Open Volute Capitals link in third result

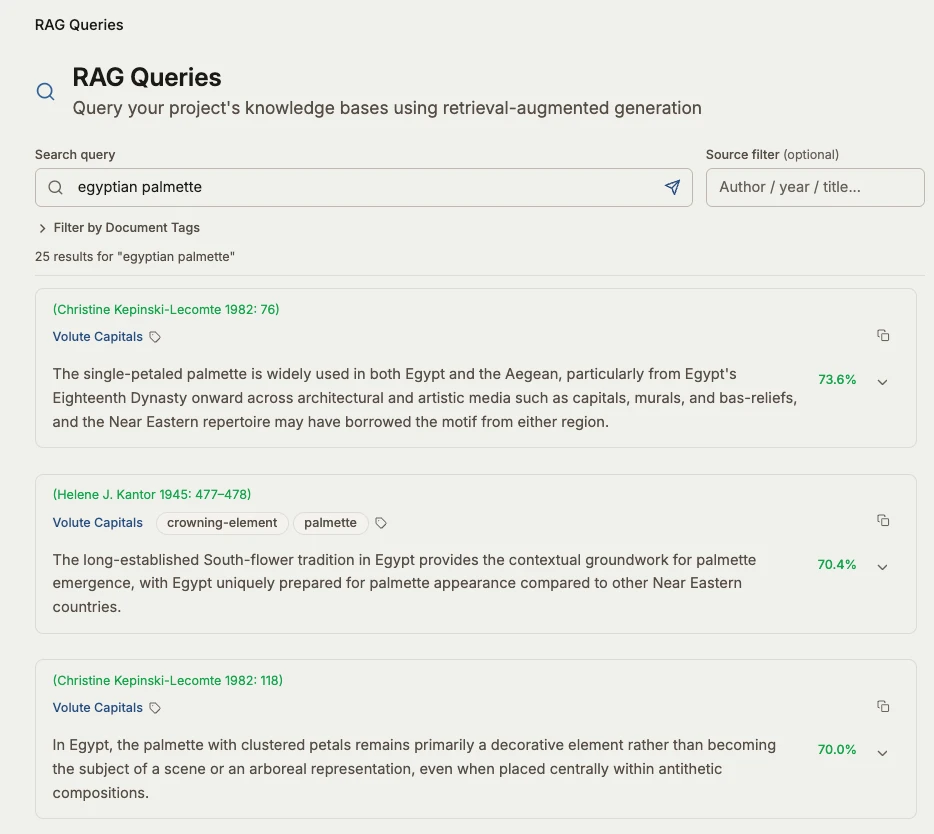(x=98, y=708)
